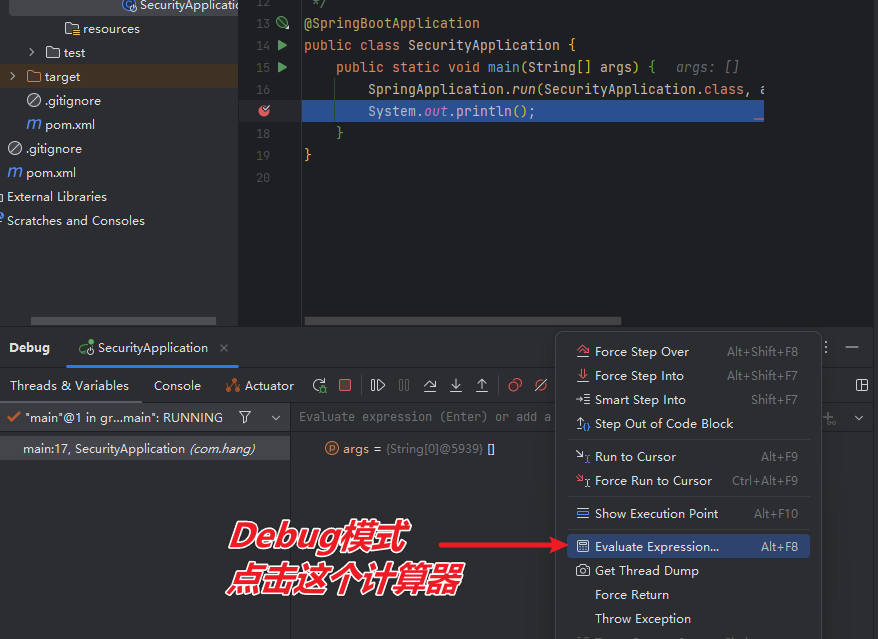This screenshot has height=639, width=878.
Task: Choose Run to Cursor menu item
Action: point(688,457)
